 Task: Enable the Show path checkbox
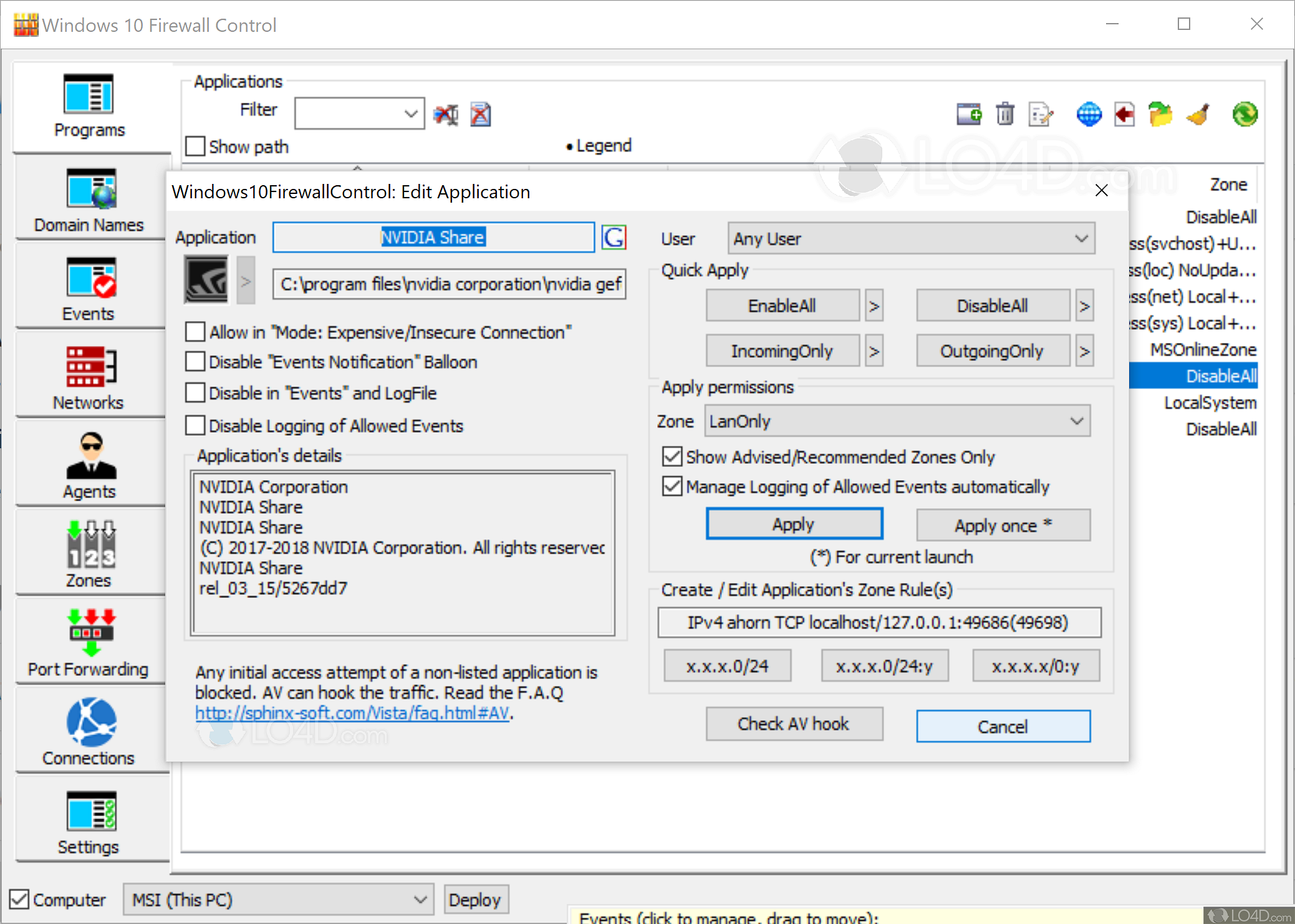(195, 145)
